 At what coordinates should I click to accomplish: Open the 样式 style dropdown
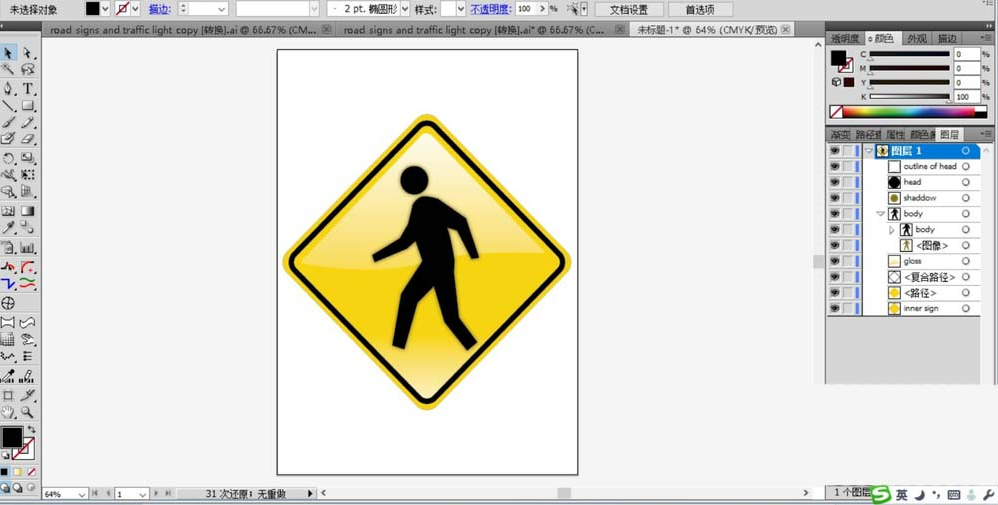[x=461, y=9]
